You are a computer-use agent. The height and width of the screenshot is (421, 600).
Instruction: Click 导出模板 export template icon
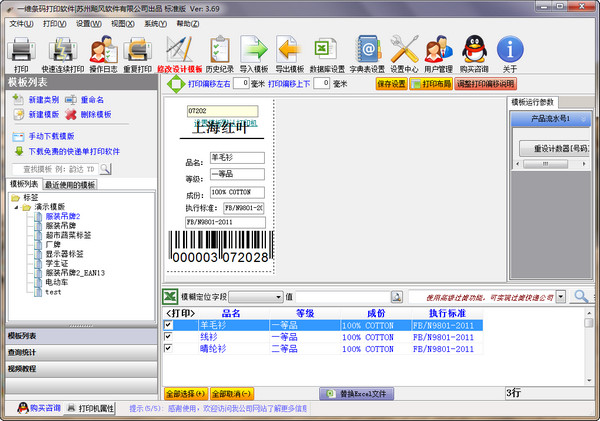pyautogui.click(x=290, y=54)
